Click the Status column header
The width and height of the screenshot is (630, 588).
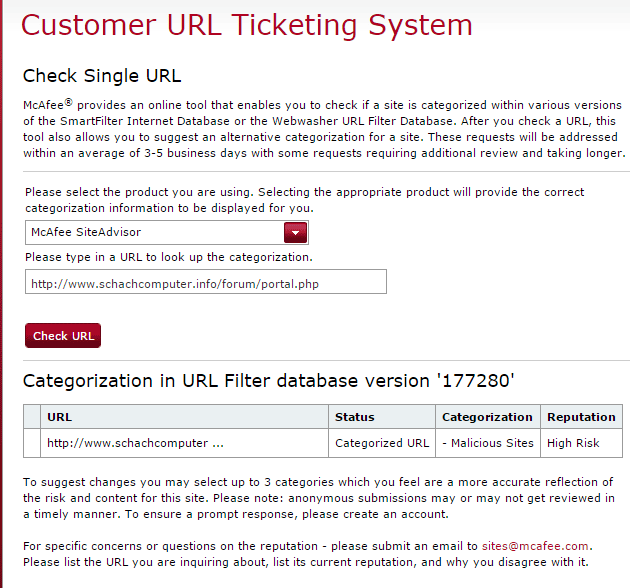coord(355,417)
